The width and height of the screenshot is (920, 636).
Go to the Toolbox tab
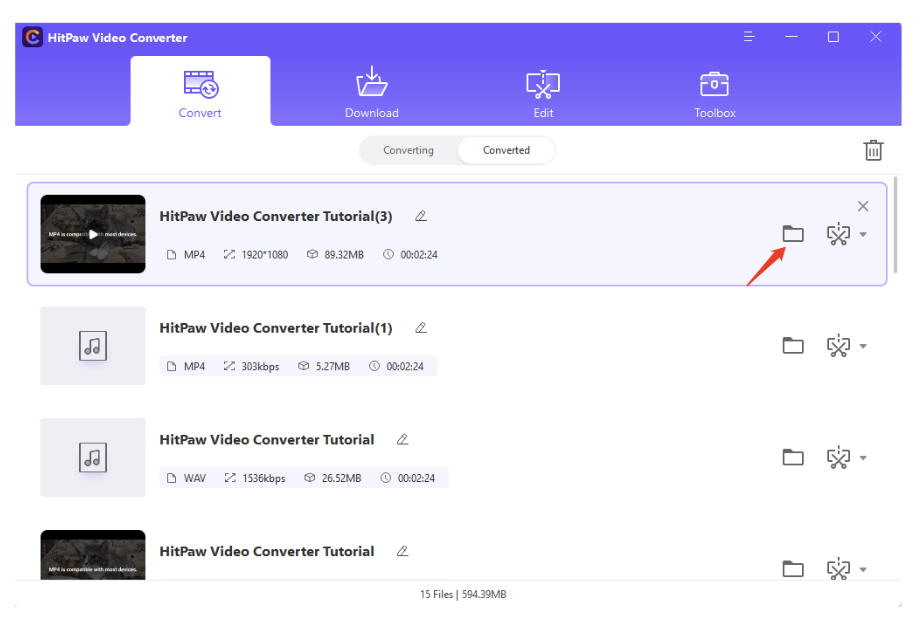point(714,92)
